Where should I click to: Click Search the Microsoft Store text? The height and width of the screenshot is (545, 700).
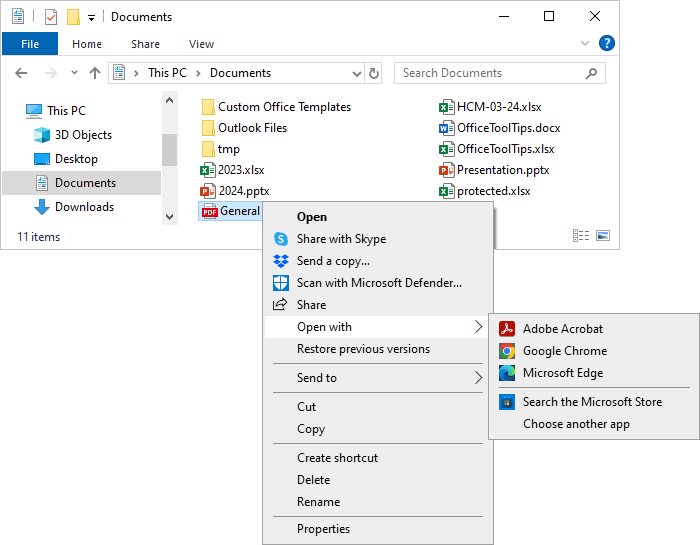pos(592,402)
